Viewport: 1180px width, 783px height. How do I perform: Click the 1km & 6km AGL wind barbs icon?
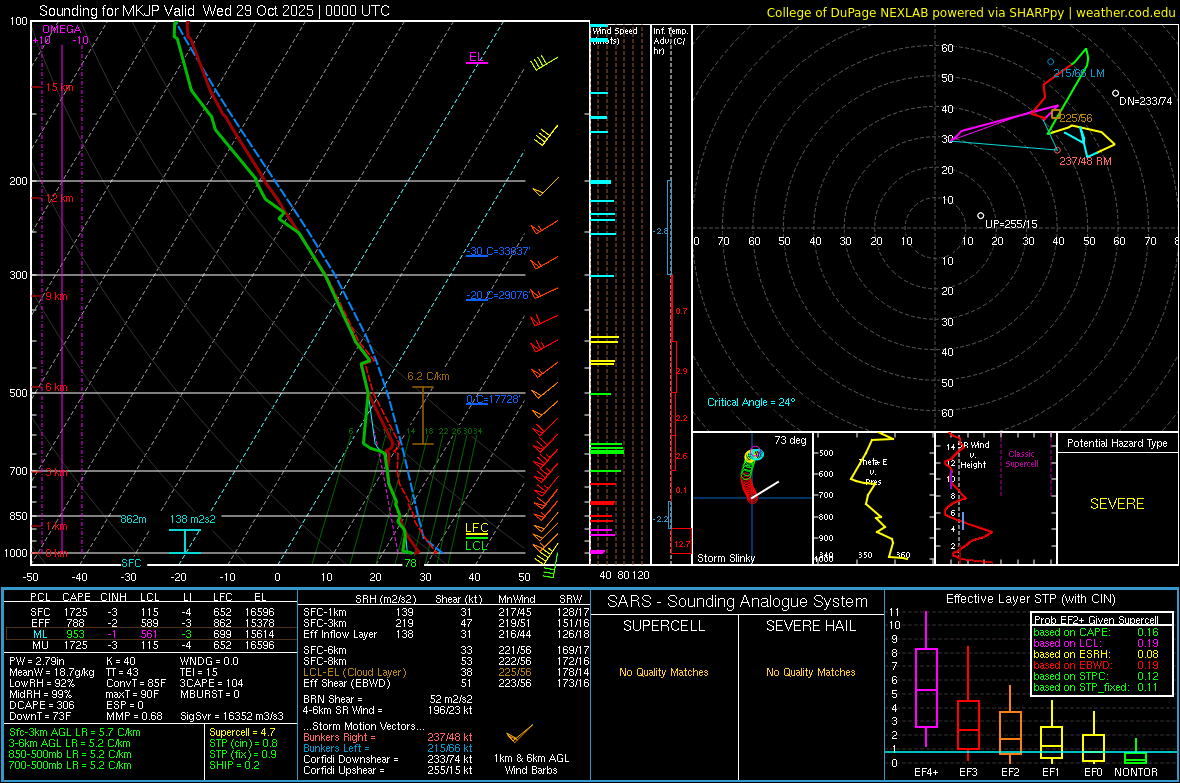coord(519,733)
